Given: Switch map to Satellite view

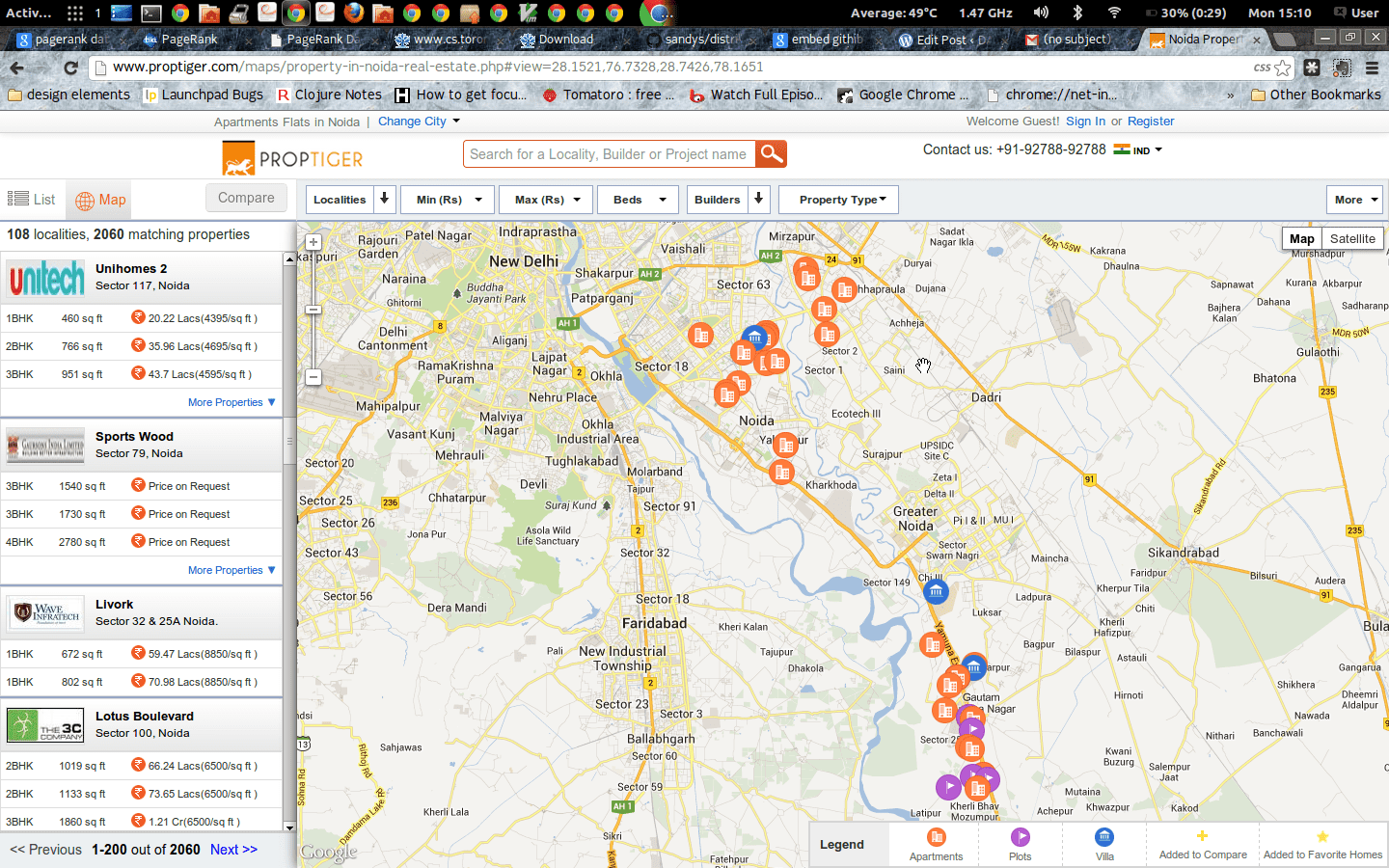Looking at the screenshot, I should point(1352,239).
